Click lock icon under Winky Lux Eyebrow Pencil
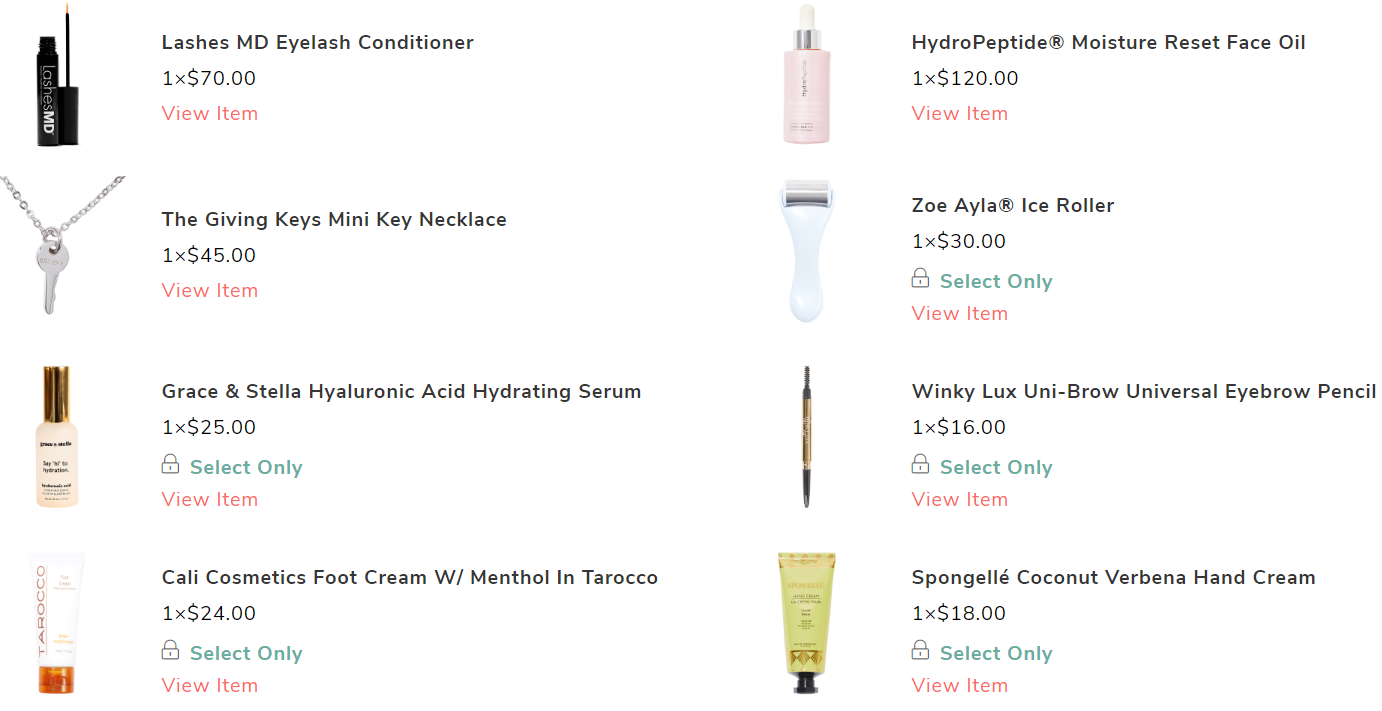1382x711 pixels. coord(920,464)
